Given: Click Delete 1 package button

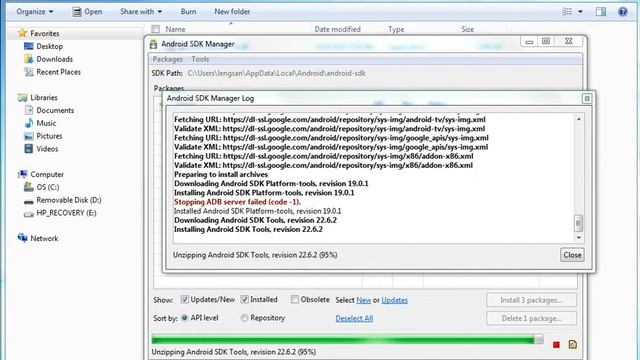Looking at the screenshot, I should [x=531, y=318].
